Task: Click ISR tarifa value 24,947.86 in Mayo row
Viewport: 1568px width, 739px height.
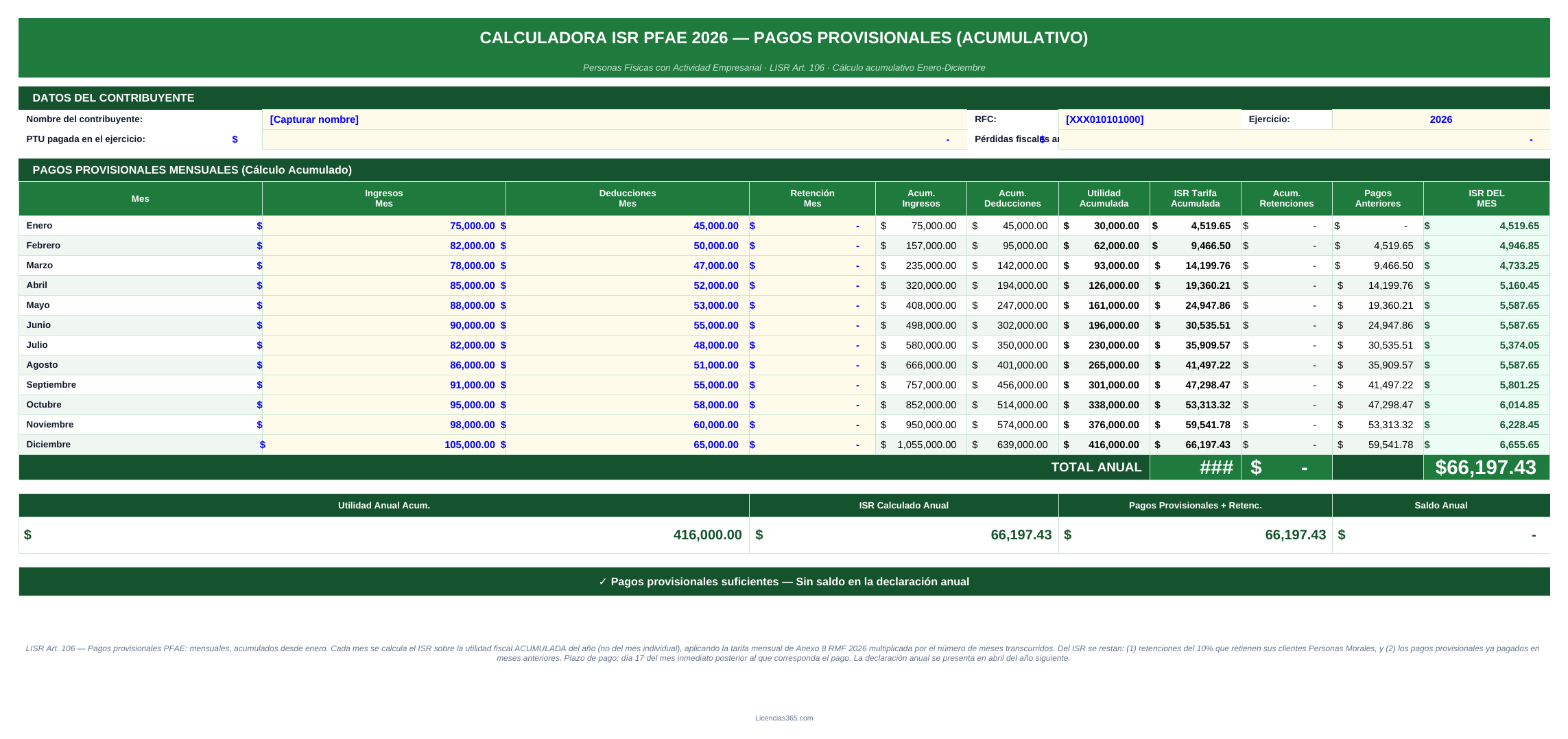Action: 1196,305
